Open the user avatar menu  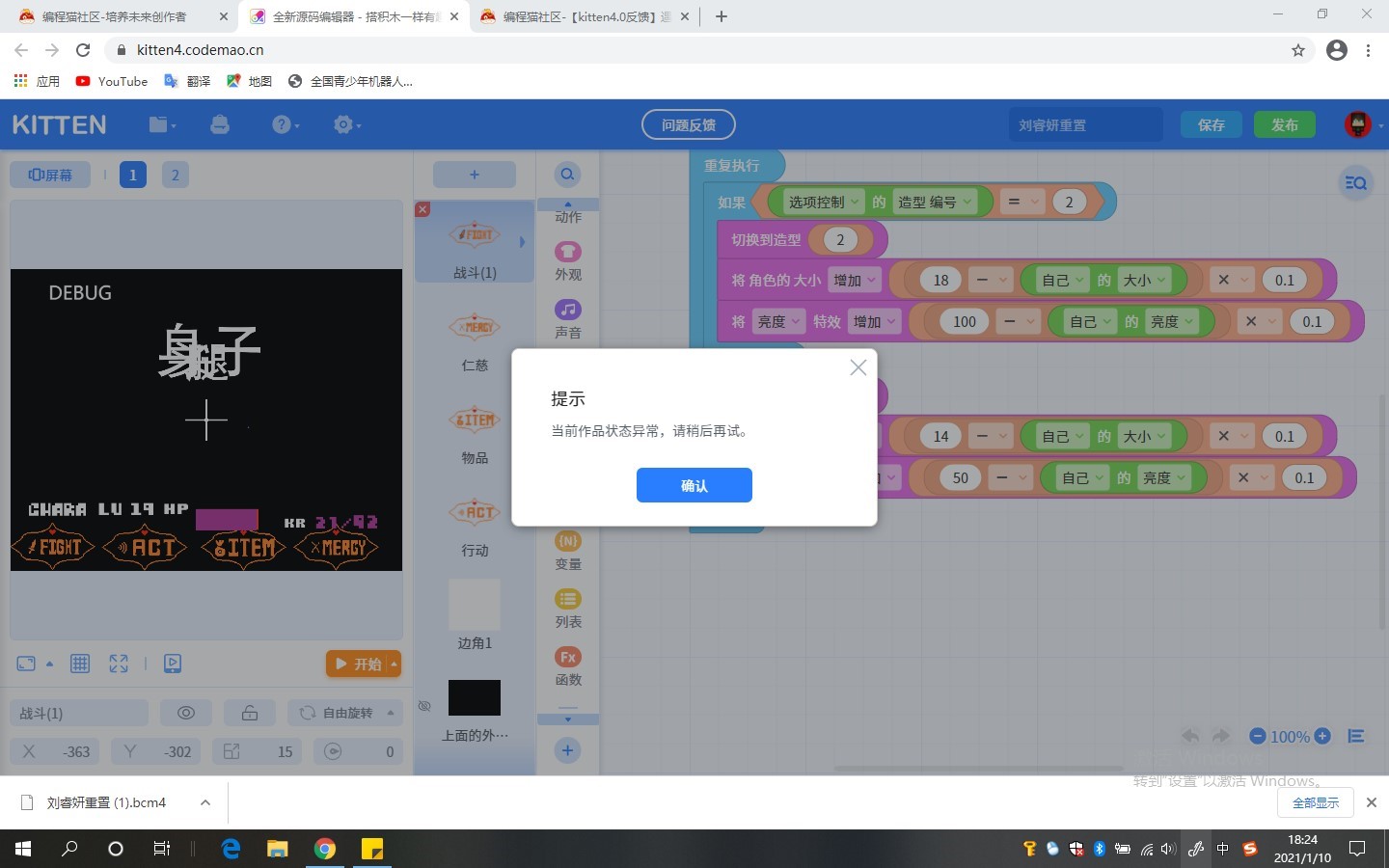[x=1358, y=124]
